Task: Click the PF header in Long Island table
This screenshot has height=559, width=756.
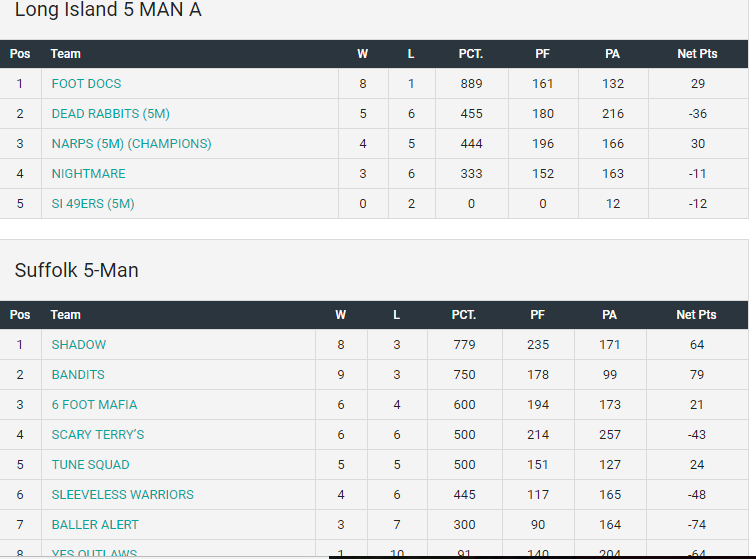Action: 543,54
